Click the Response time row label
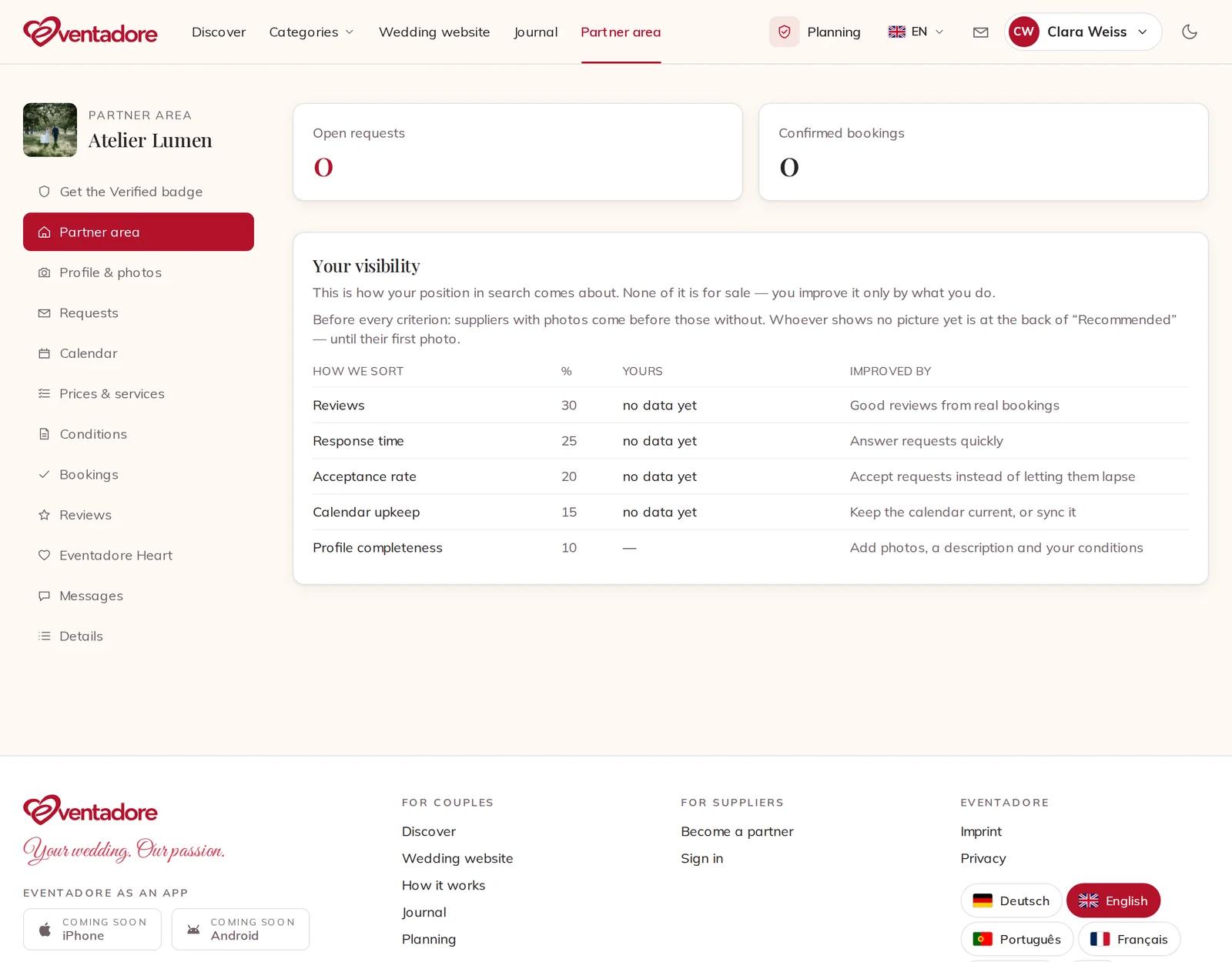Image resolution: width=1232 pixels, height=962 pixels. point(358,441)
